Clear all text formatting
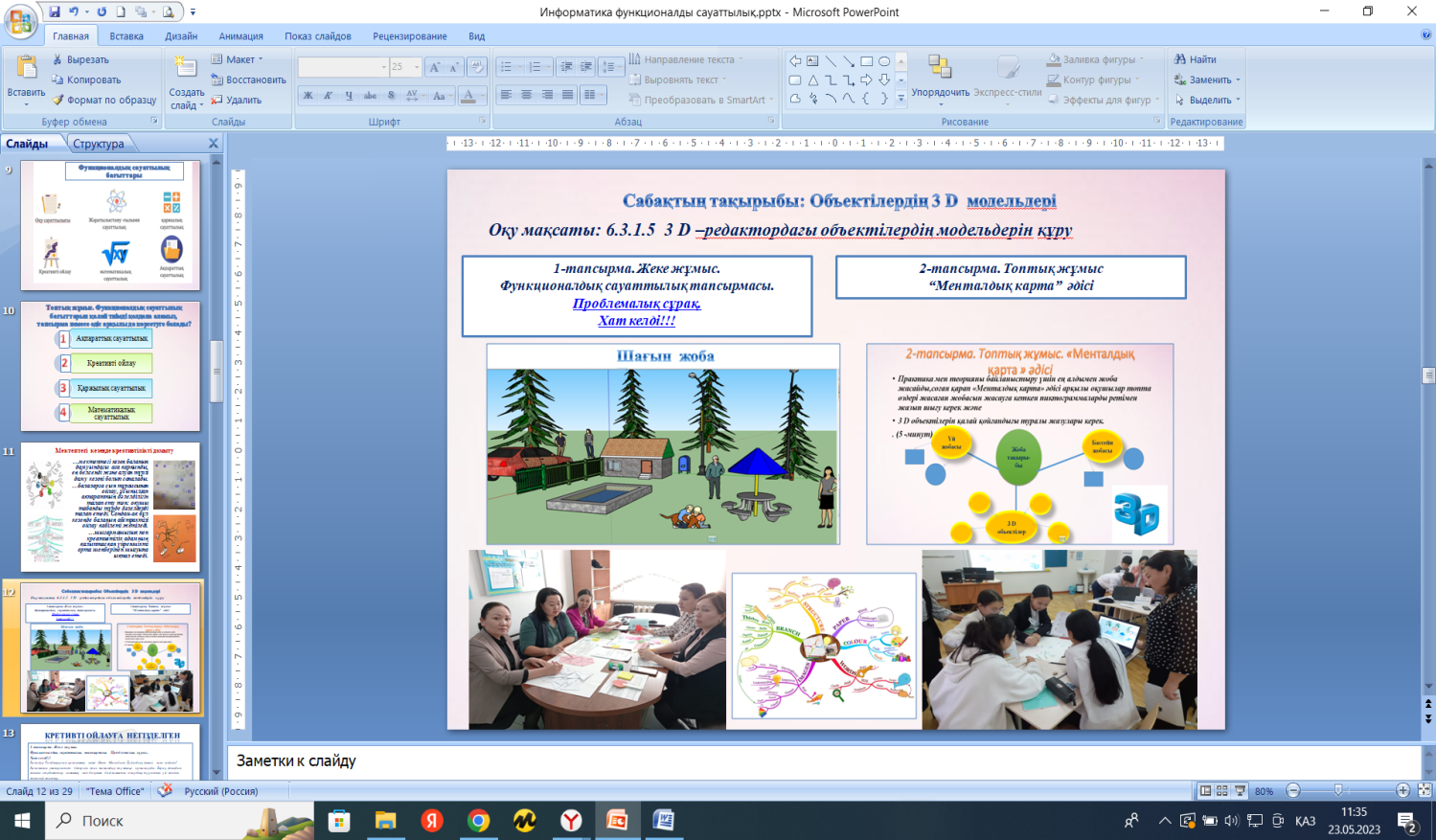This screenshot has width=1436, height=840. coord(476,67)
